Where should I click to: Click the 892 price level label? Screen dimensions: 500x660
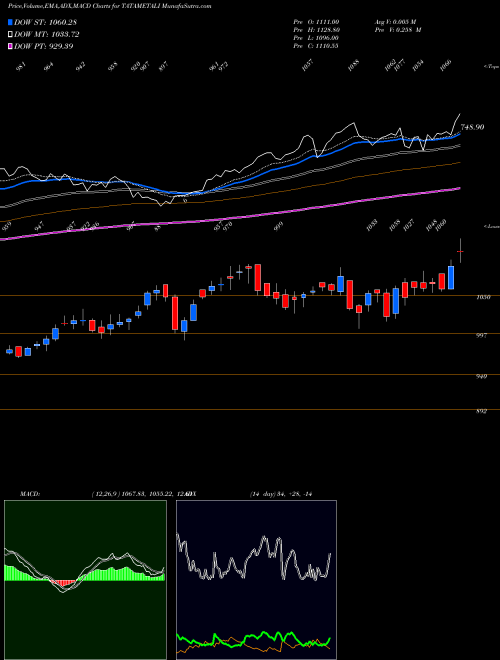point(481,411)
